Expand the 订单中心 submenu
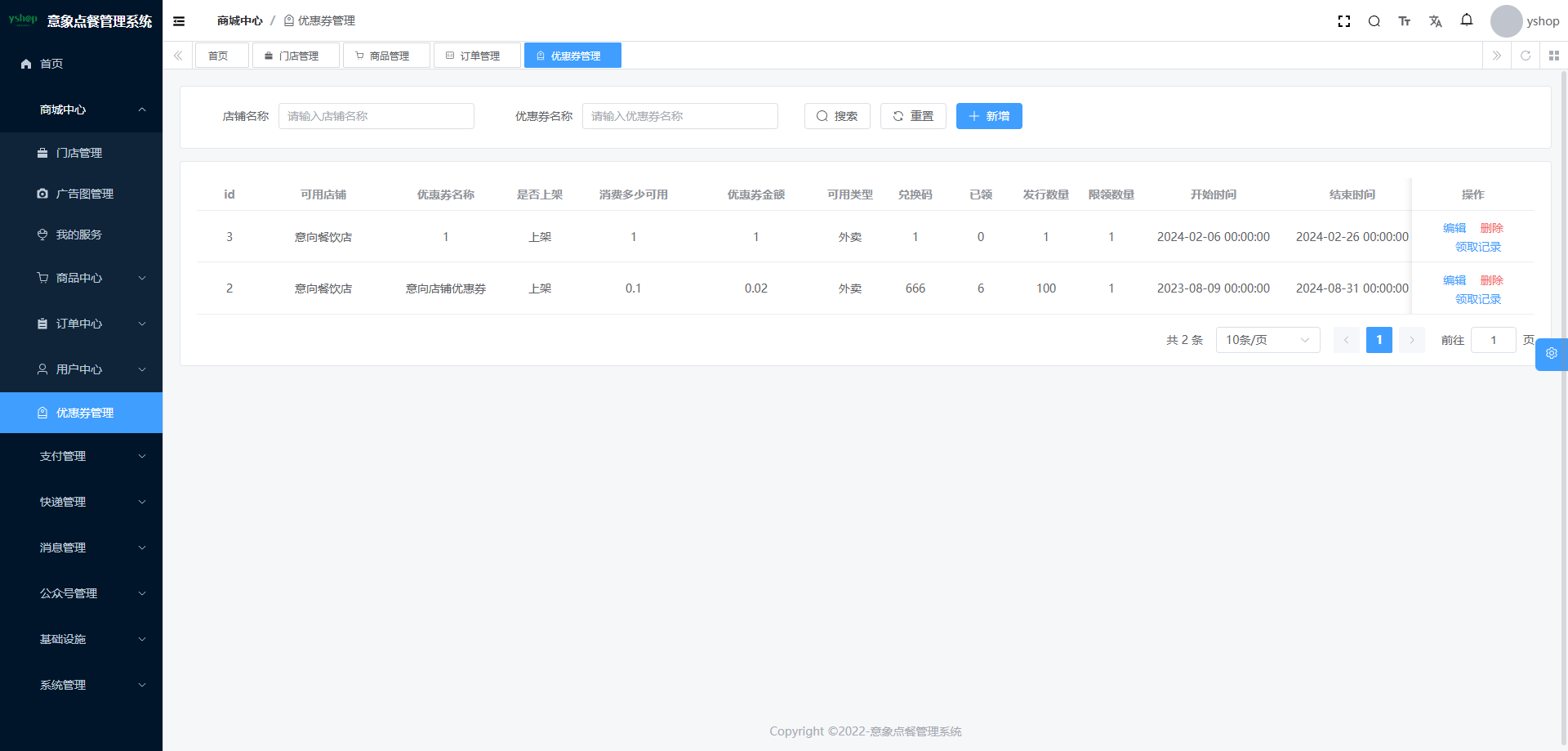Screen dimensions: 1568x751 point(81,324)
